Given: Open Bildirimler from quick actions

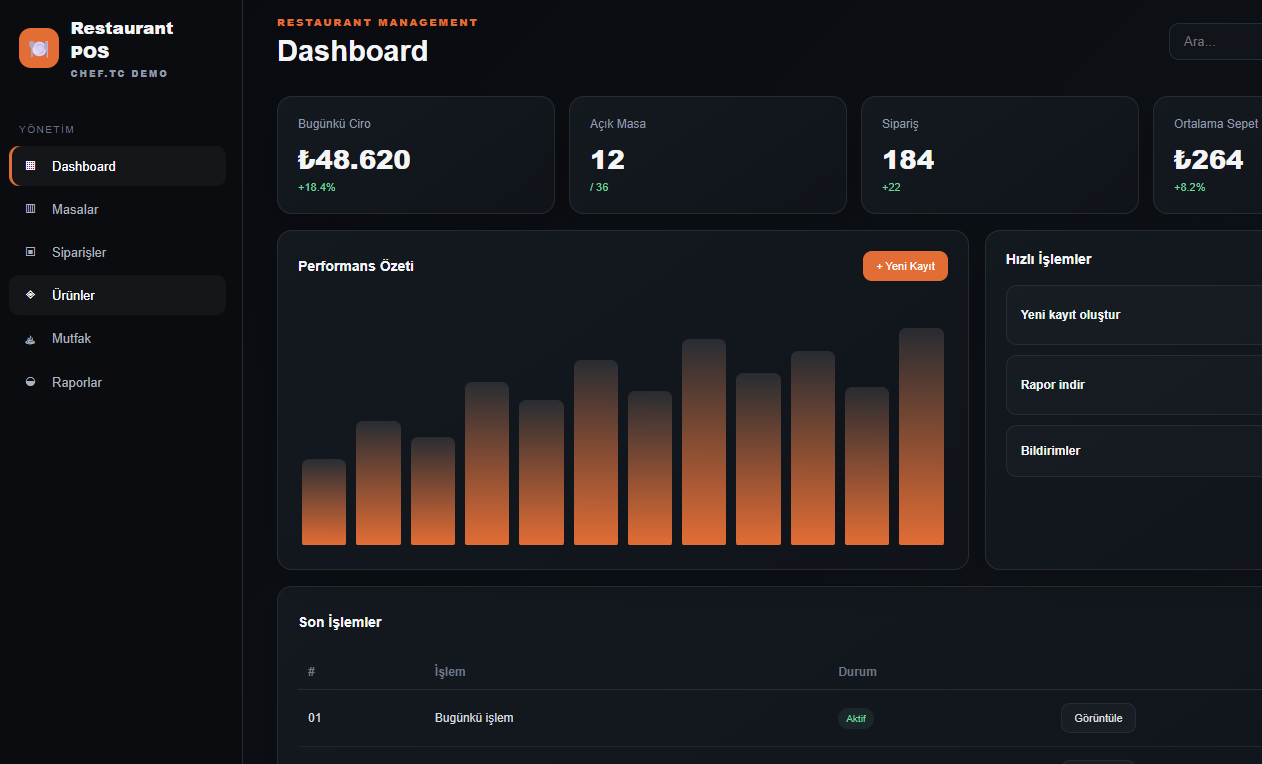Looking at the screenshot, I should point(1134,451).
